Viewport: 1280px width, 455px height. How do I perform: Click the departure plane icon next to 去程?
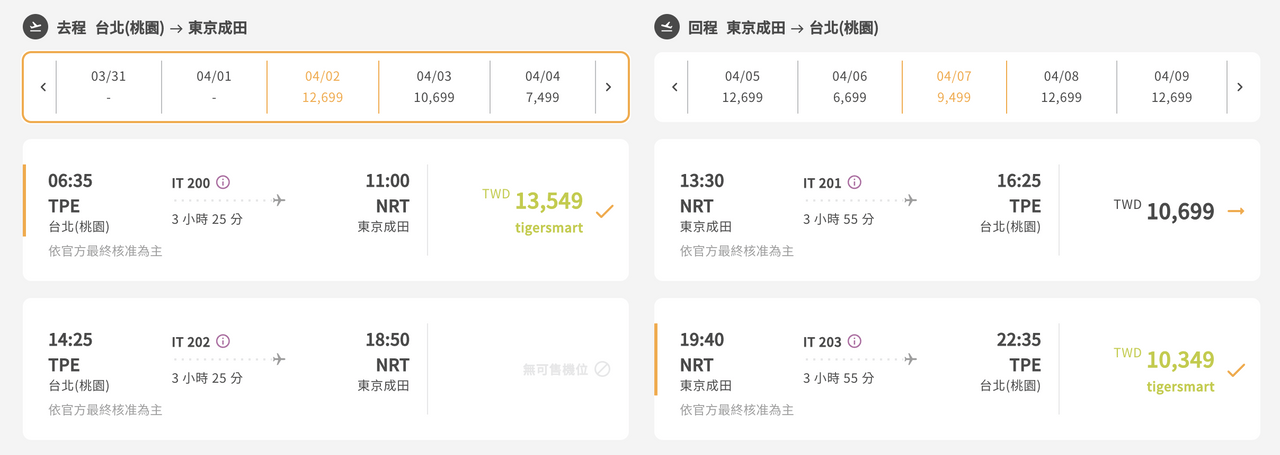(35, 27)
